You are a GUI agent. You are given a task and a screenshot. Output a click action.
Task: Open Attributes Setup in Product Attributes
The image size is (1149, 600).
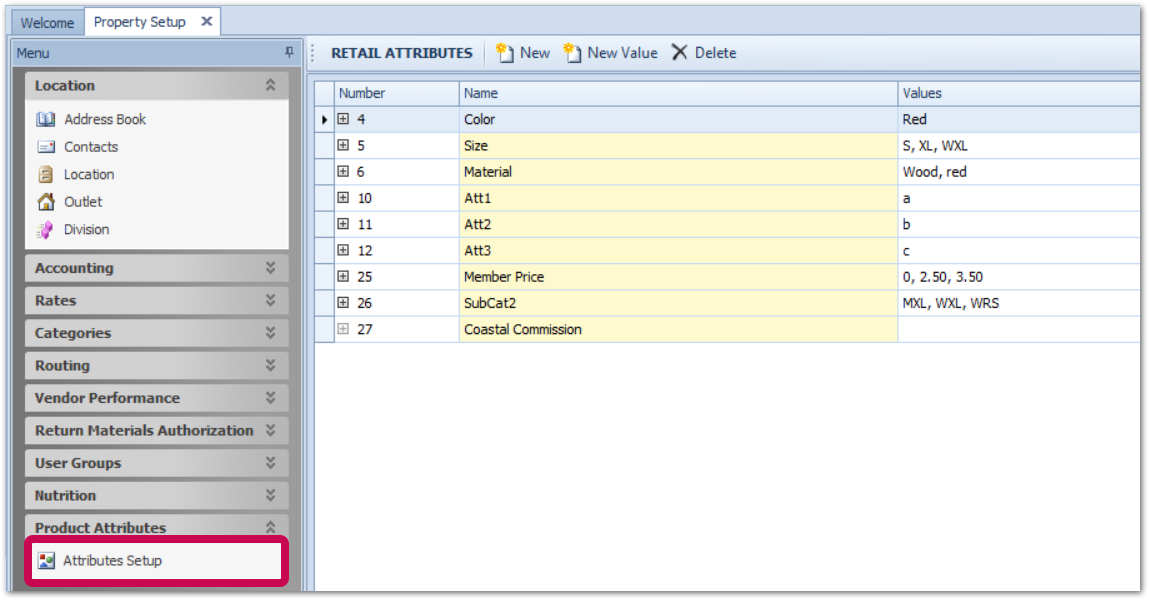pos(112,561)
